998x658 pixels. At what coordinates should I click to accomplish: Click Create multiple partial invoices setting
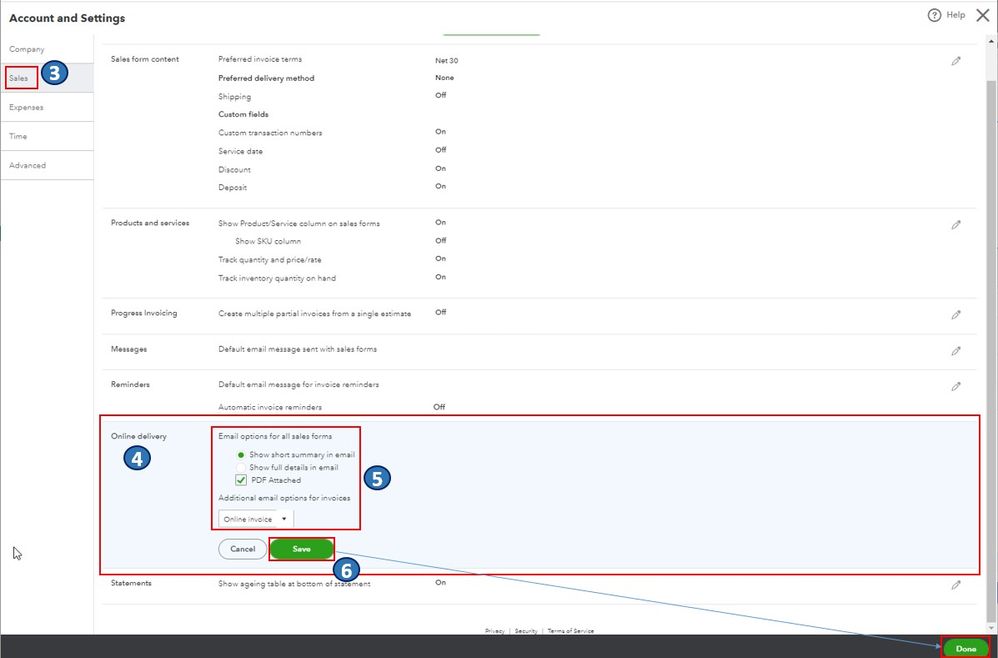point(314,314)
